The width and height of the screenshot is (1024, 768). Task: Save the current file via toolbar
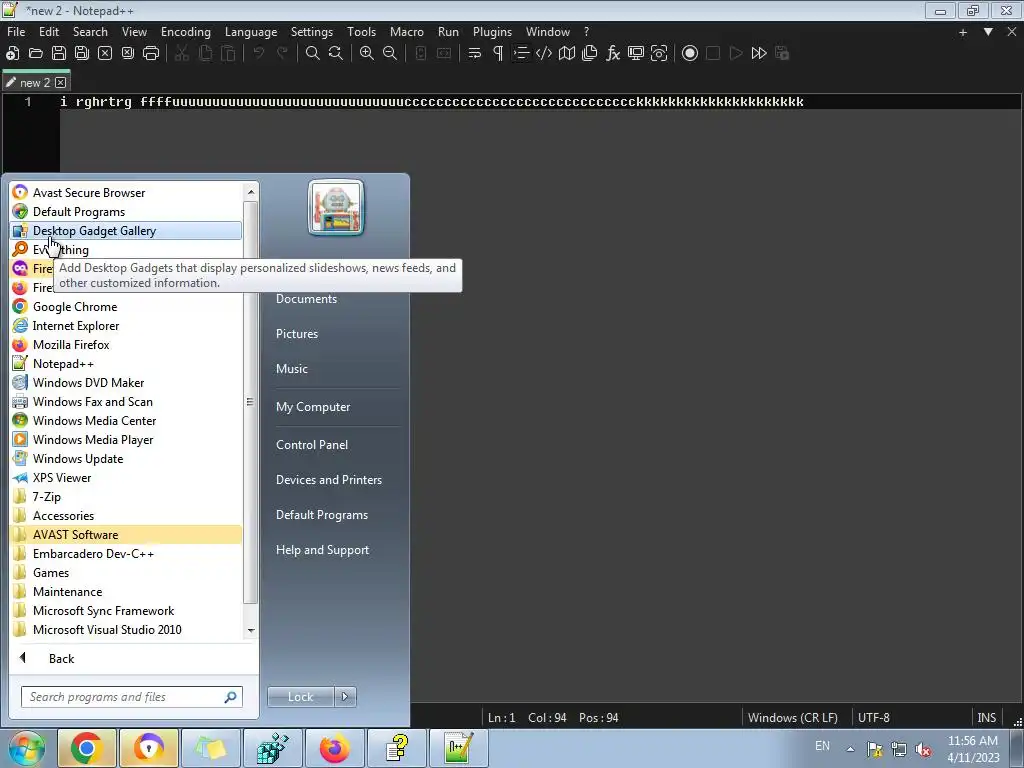(x=59, y=54)
